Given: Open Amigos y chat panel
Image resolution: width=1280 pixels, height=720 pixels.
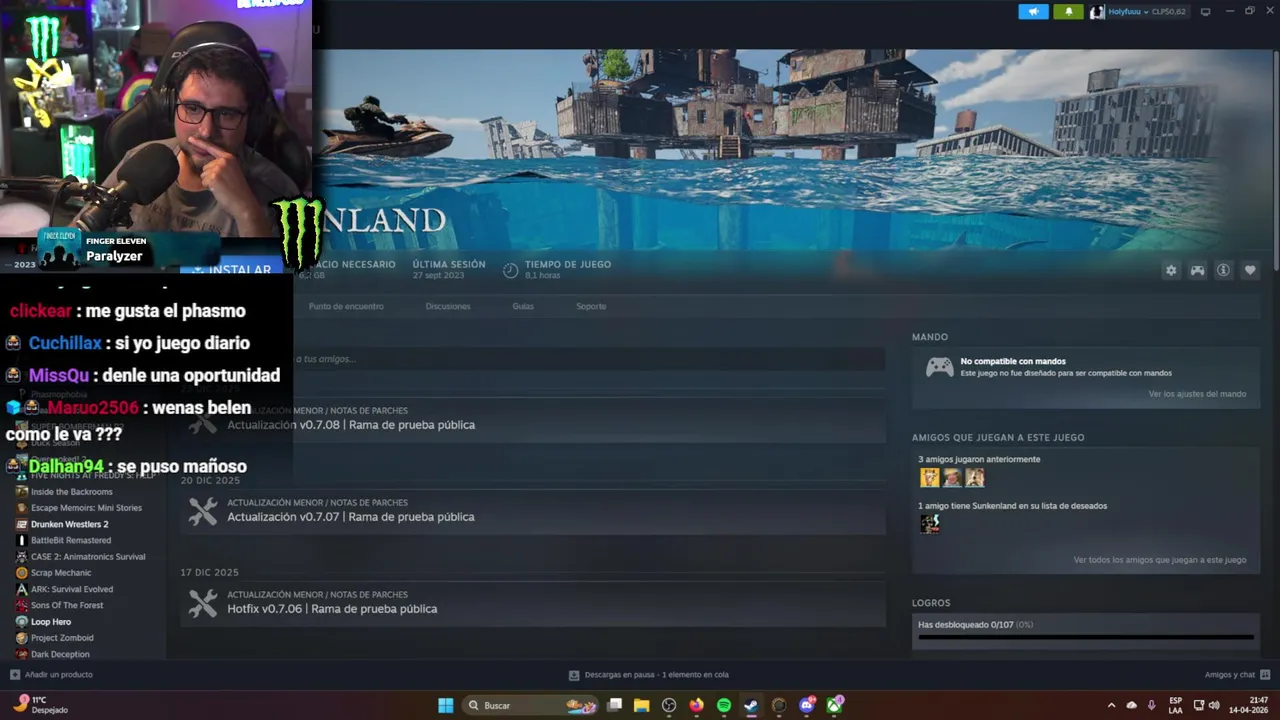Looking at the screenshot, I should click(1237, 675).
